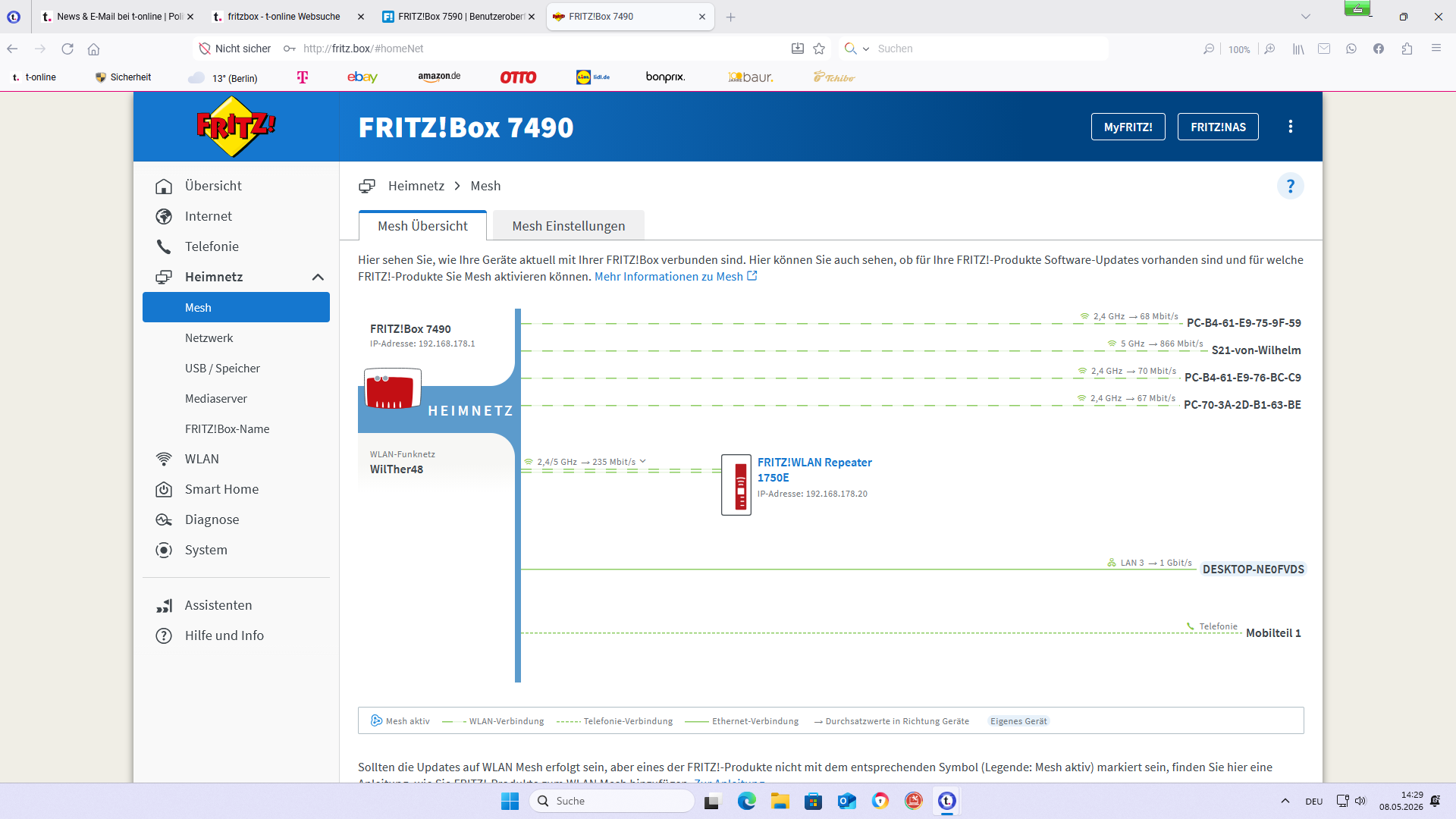Open the Telekom T bookmark
The width and height of the screenshot is (1456, 819).
[303, 77]
